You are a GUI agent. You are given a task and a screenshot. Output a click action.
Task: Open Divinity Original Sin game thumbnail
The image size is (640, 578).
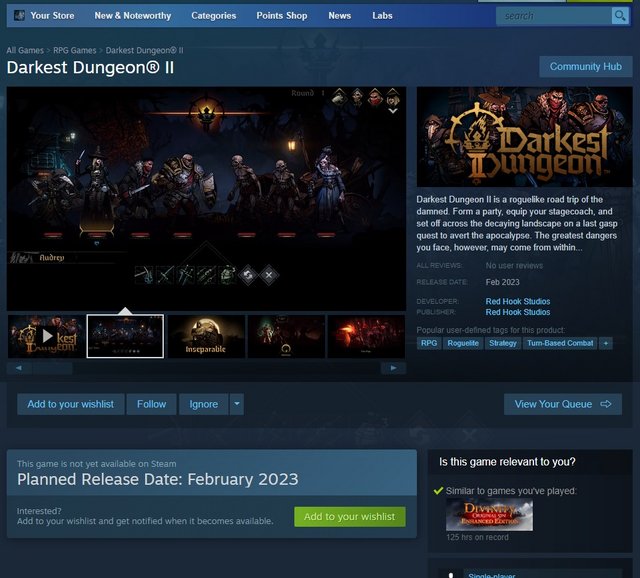point(489,515)
